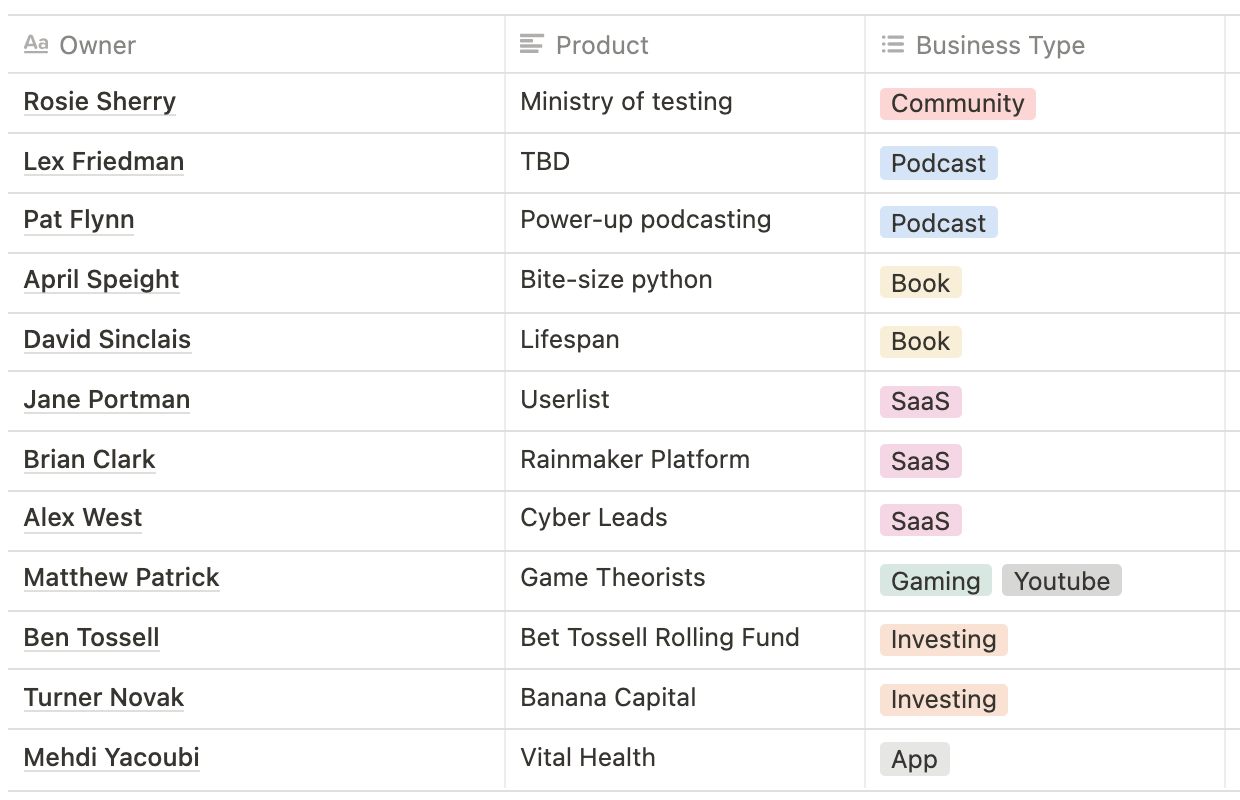The width and height of the screenshot is (1240, 800).
Task: Select the Community tag for Rosie Sherry
Action: (958, 104)
